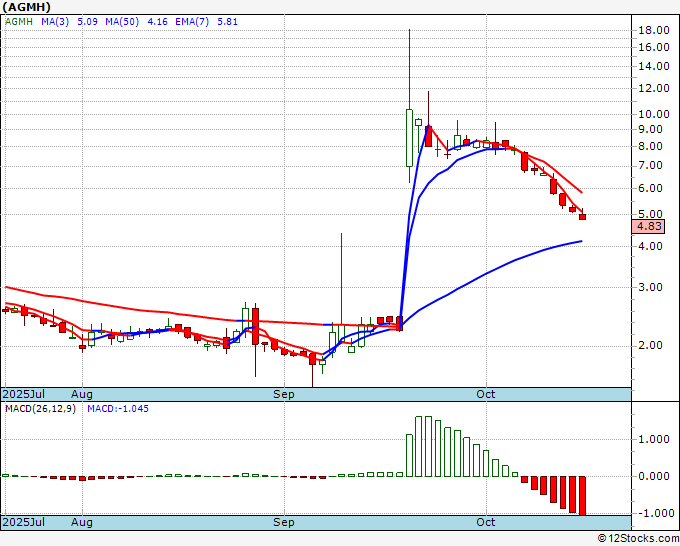The image size is (680, 546).
Task: Click the 18.00 price axis label
Action: pyautogui.click(x=654, y=30)
